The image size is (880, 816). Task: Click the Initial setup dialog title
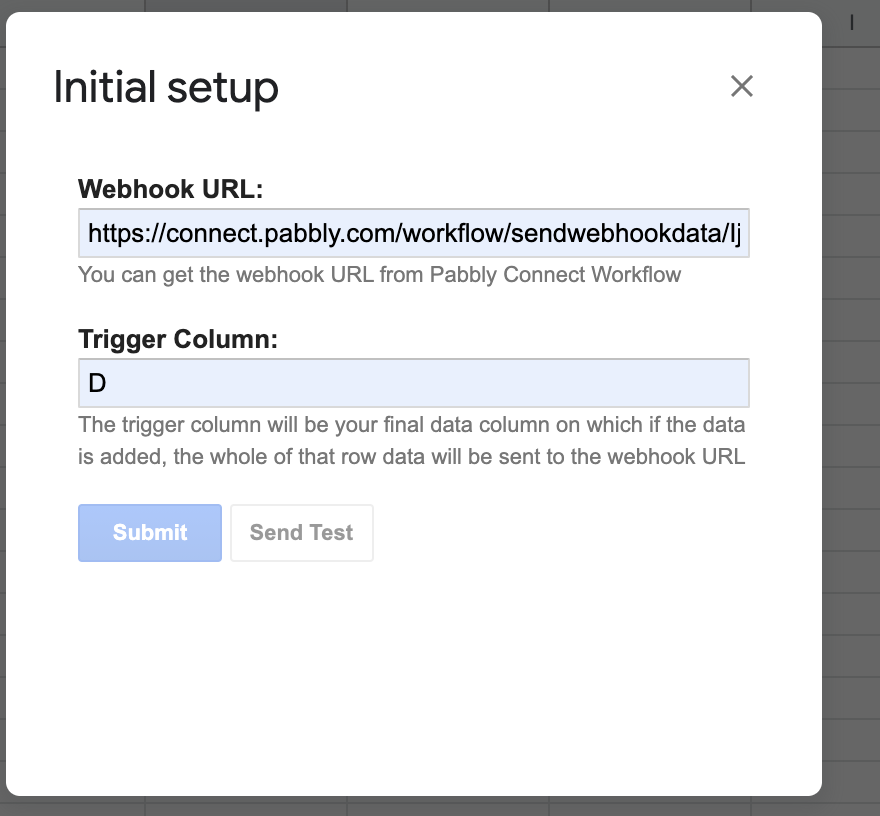(166, 88)
